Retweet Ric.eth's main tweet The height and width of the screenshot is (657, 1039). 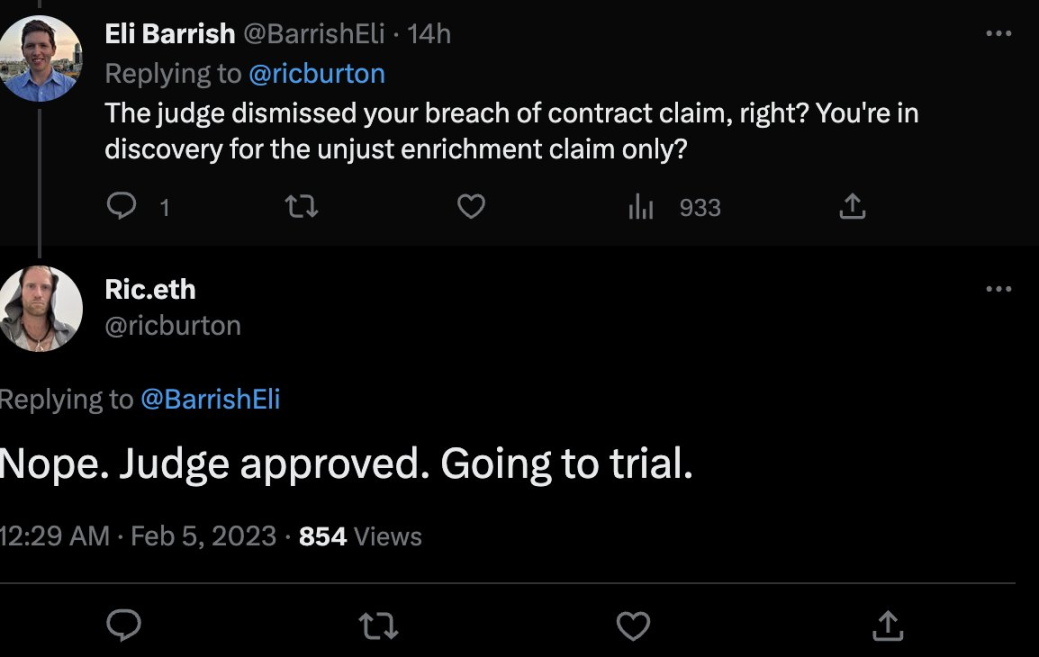coord(378,626)
